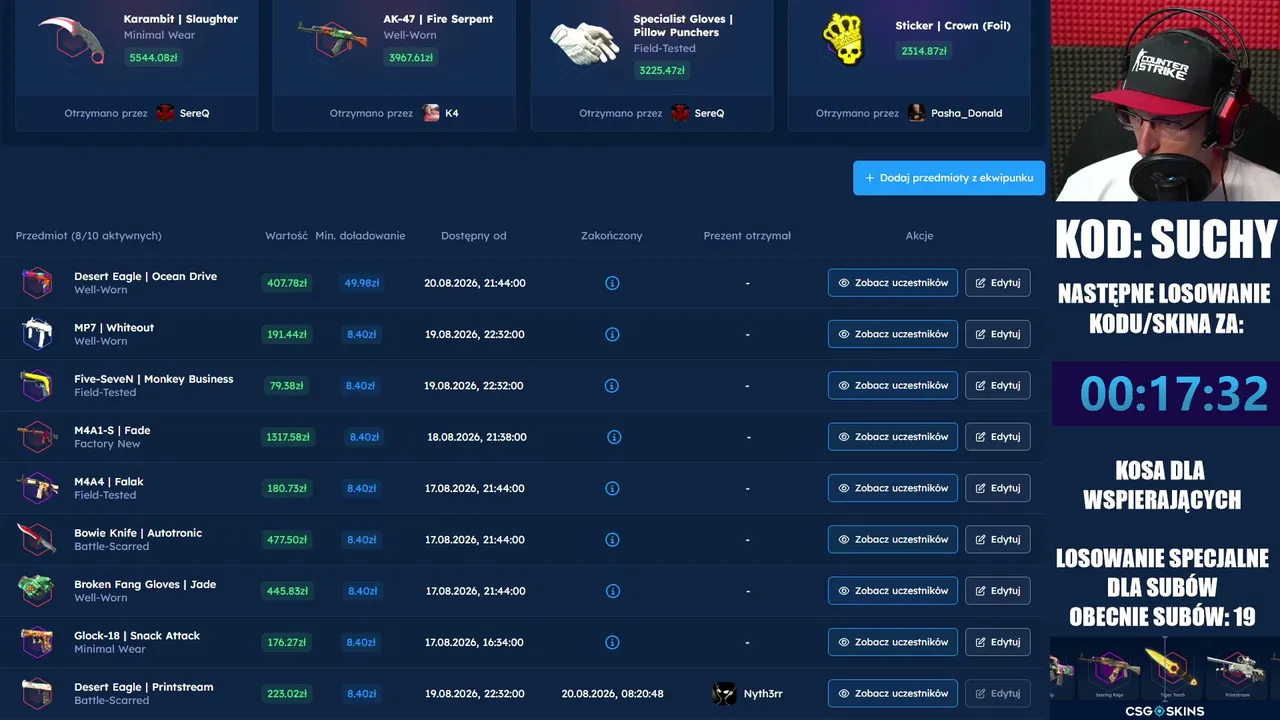Click the MP7 Whiteout item icon
The height and width of the screenshot is (720, 1280).
coord(37,334)
